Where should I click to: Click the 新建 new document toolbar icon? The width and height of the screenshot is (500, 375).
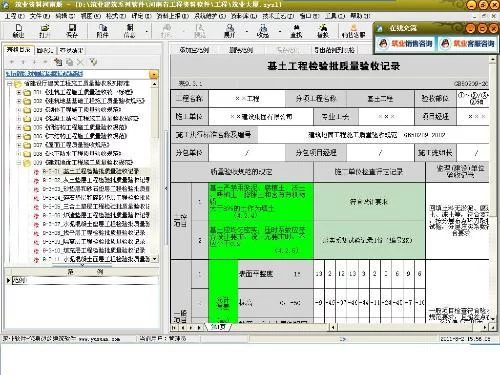click(x=18, y=31)
